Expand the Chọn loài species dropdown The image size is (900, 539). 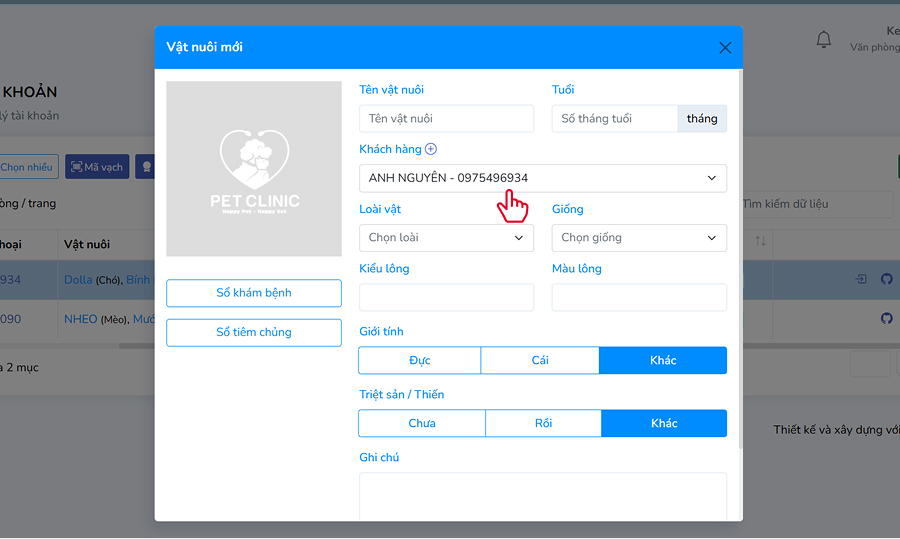446,238
